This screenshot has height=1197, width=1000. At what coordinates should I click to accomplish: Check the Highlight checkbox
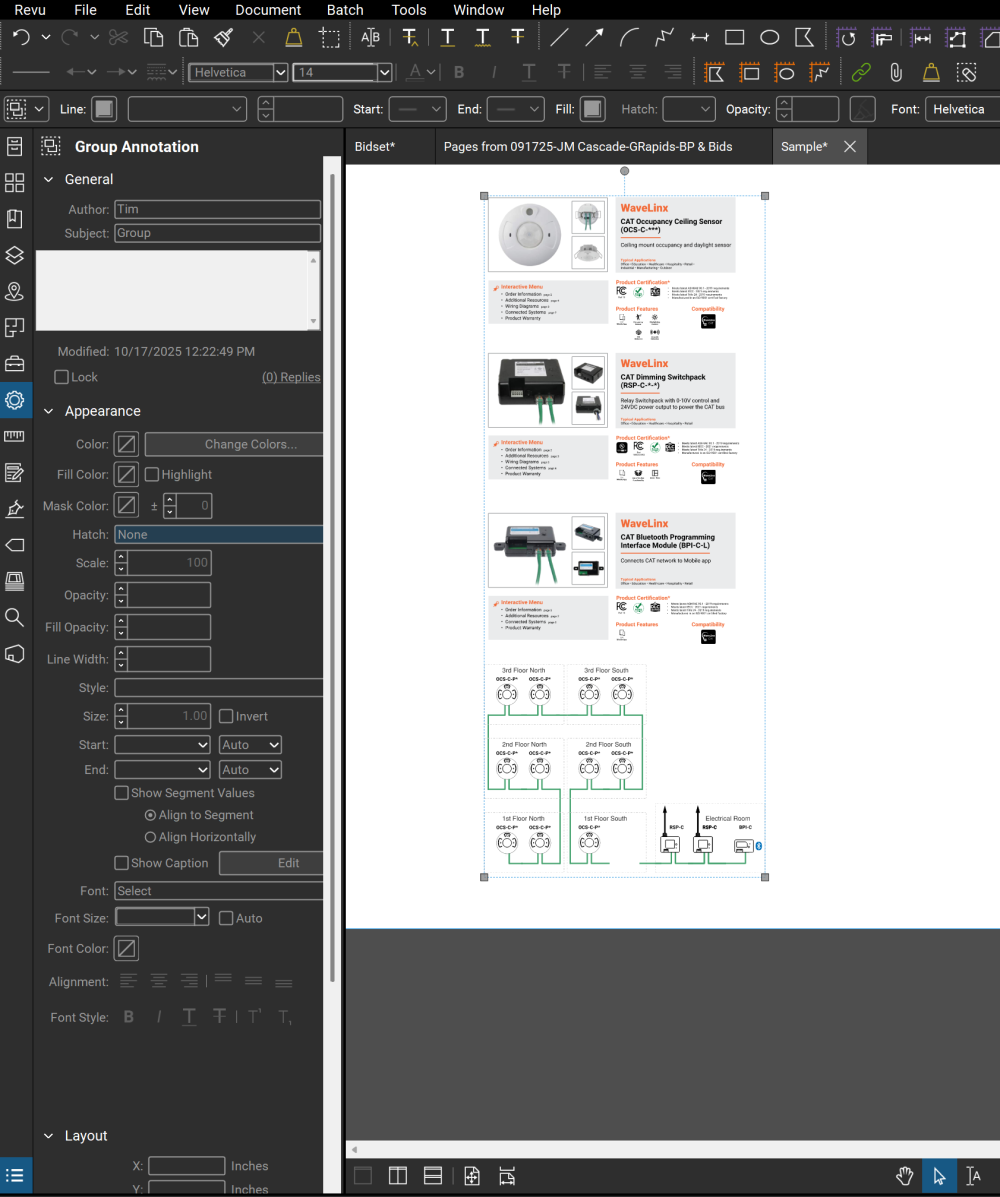[x=152, y=474]
